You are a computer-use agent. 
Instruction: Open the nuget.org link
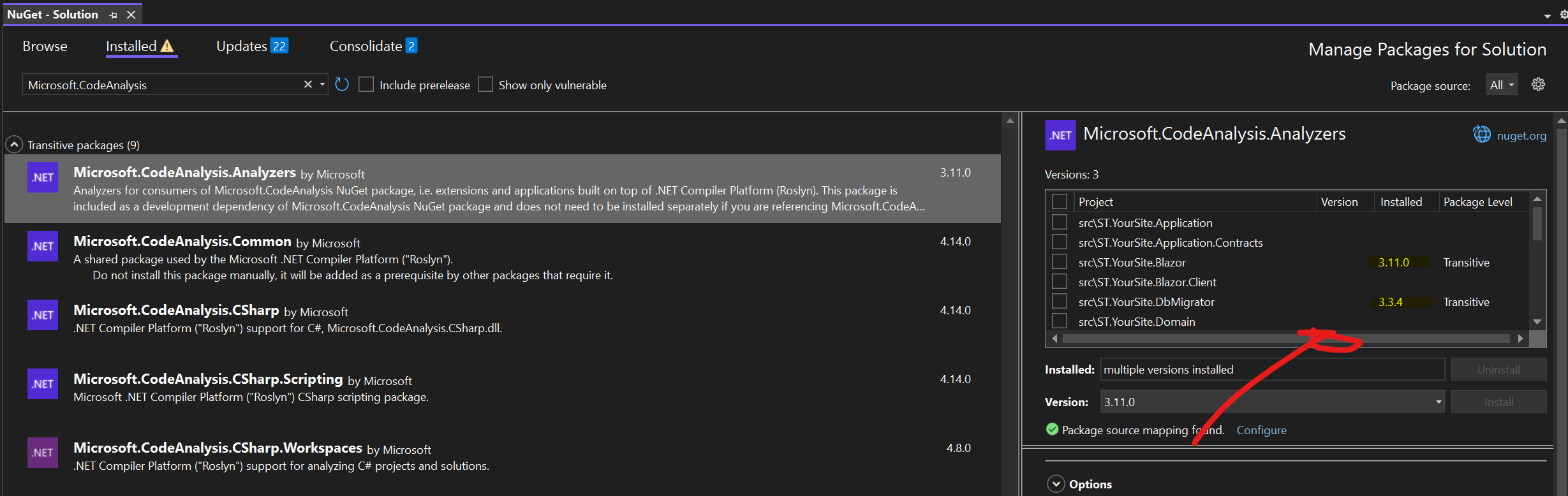[x=1521, y=135]
